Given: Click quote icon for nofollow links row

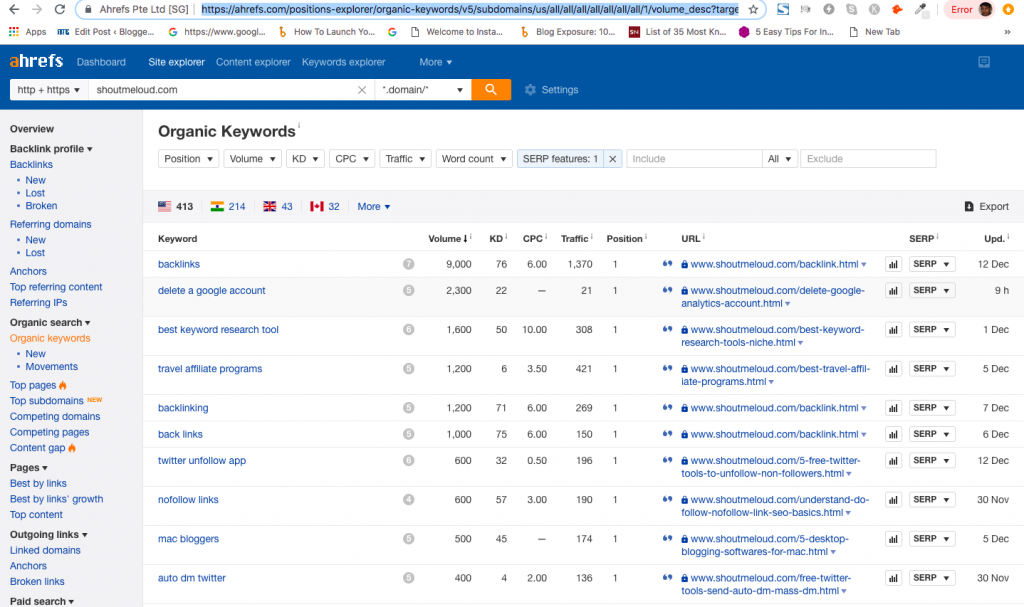Looking at the screenshot, I should (x=667, y=499).
